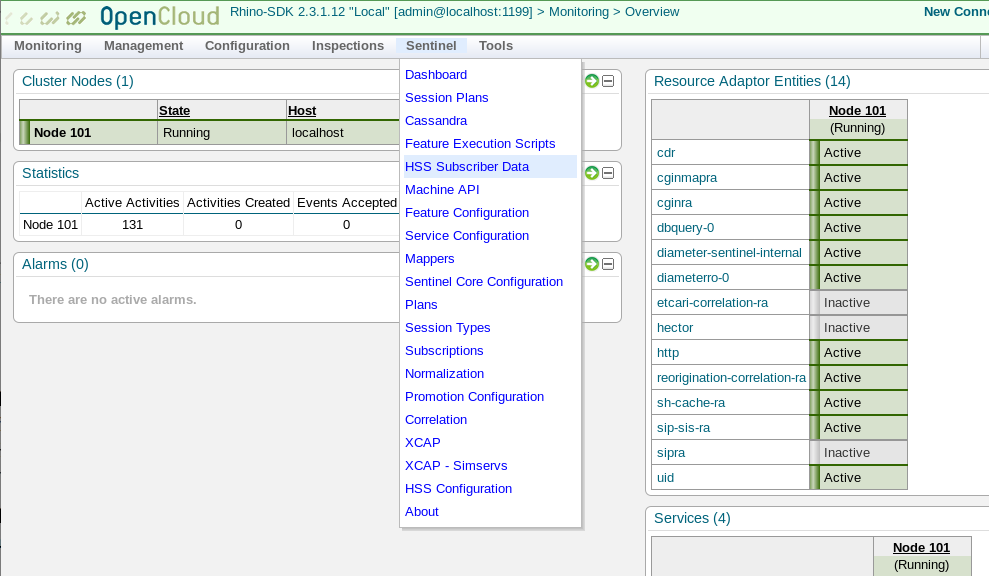This screenshot has width=989, height=576.
Task: Open the diameter-sentinel-internal resource adaptor link
Action: click(x=729, y=253)
